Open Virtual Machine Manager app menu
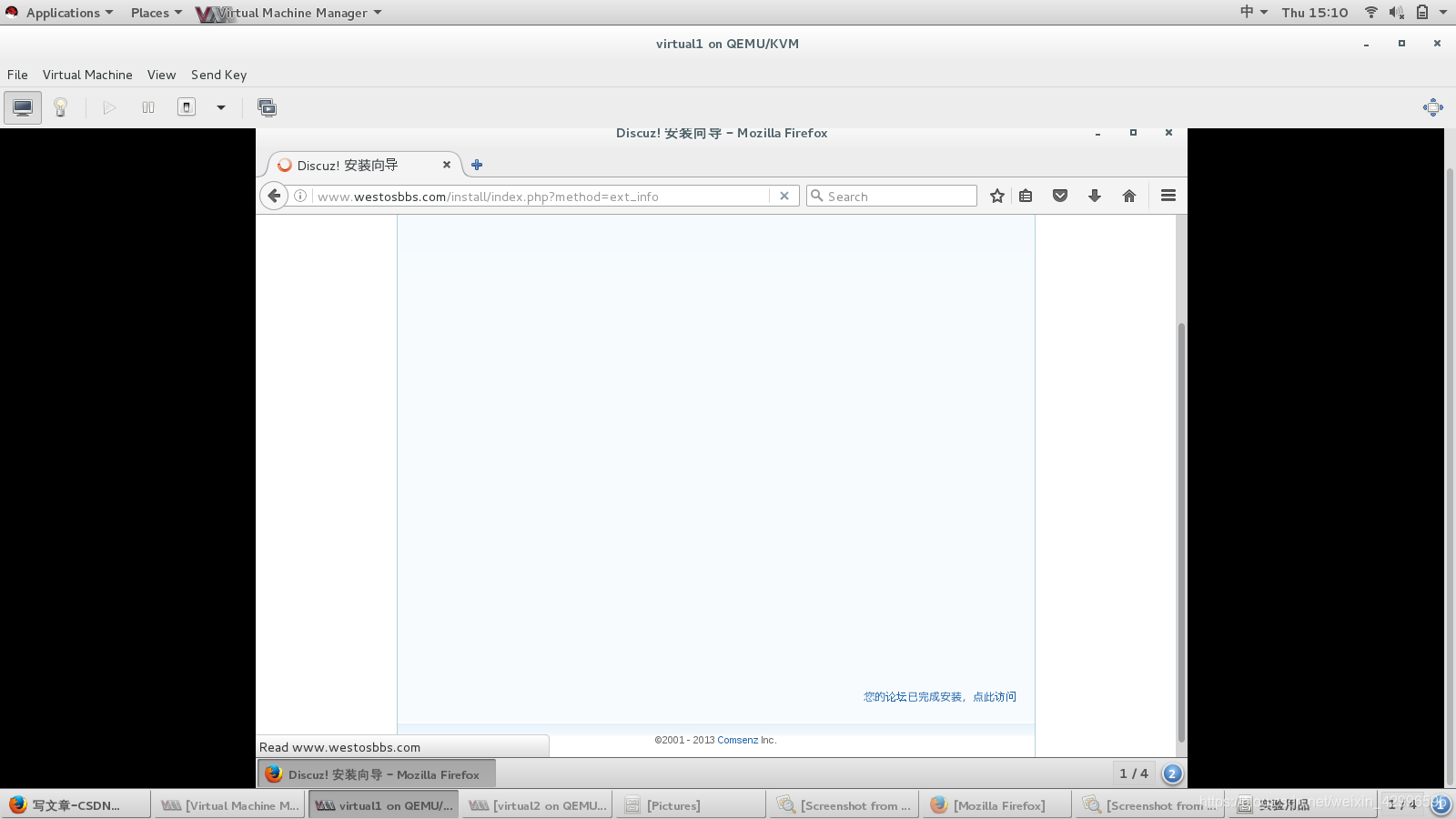 click(289, 13)
